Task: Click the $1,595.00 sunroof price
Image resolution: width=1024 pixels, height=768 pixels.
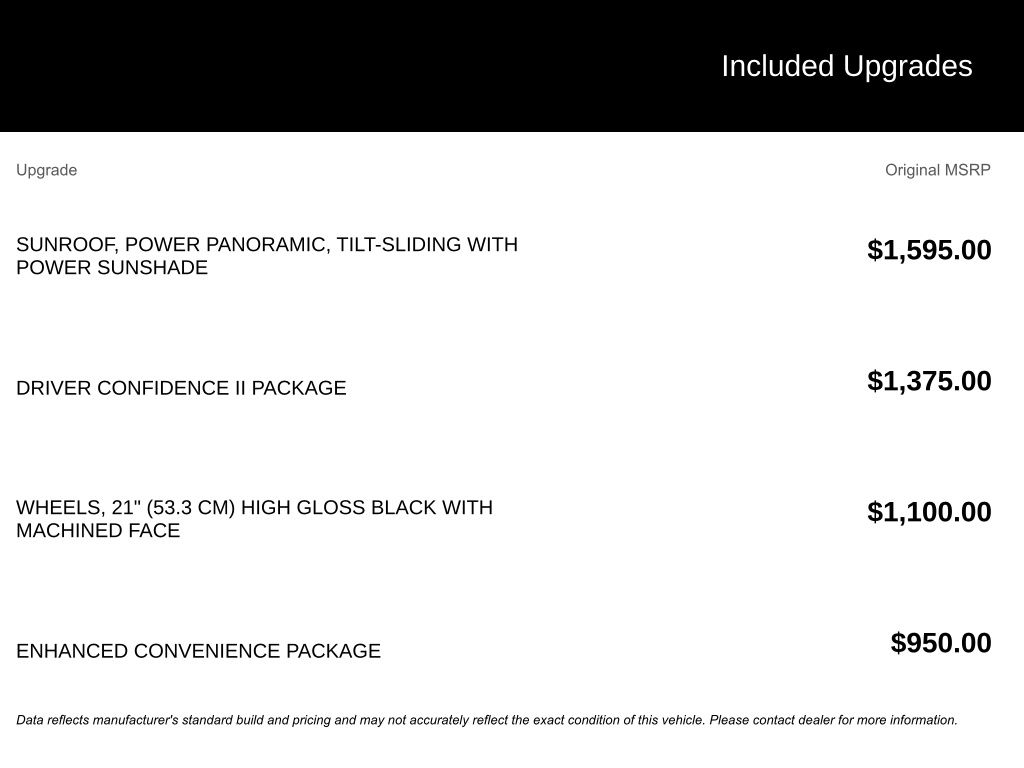Action: pyautogui.click(x=929, y=250)
